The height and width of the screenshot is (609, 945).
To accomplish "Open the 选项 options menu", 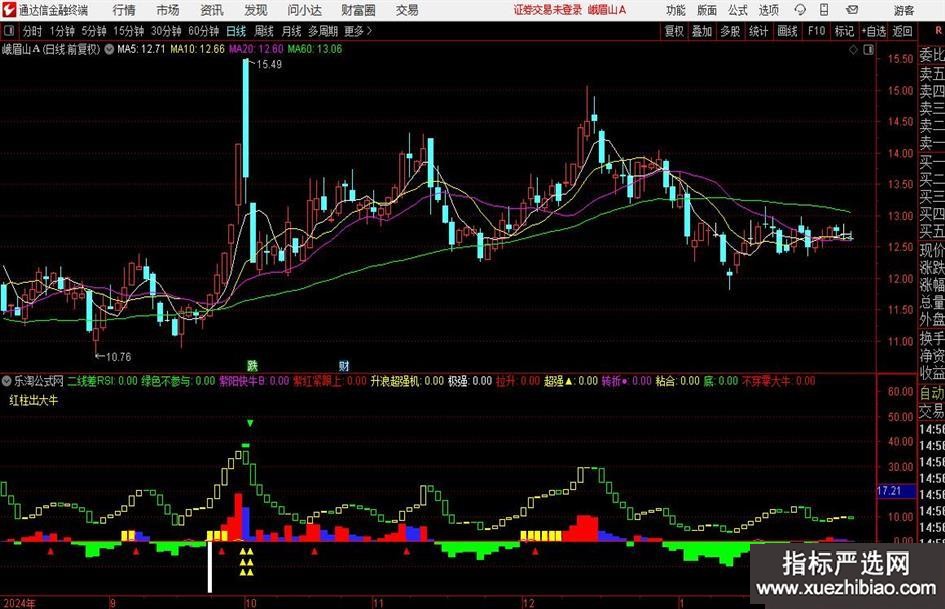I will coord(768,10).
